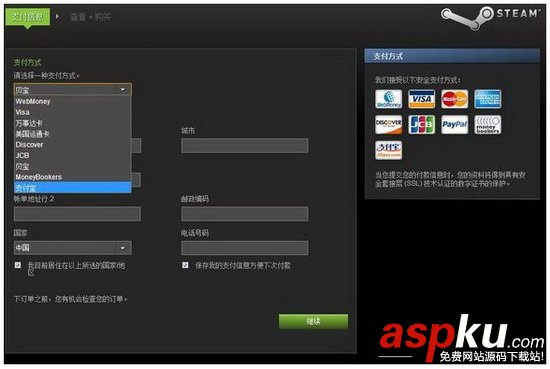Choose 万事达卡 in the payment list

click(x=73, y=123)
